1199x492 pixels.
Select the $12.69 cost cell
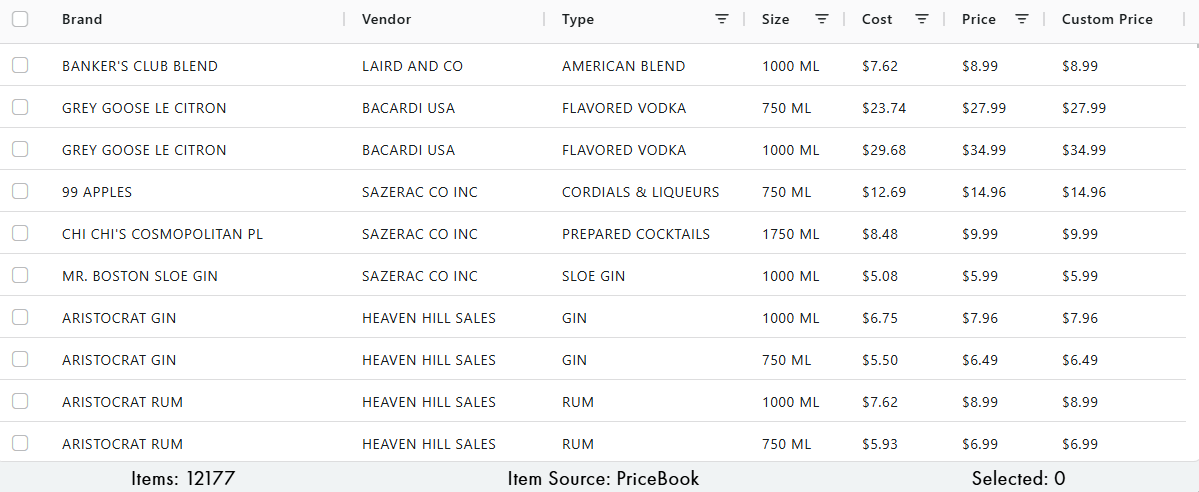point(884,192)
